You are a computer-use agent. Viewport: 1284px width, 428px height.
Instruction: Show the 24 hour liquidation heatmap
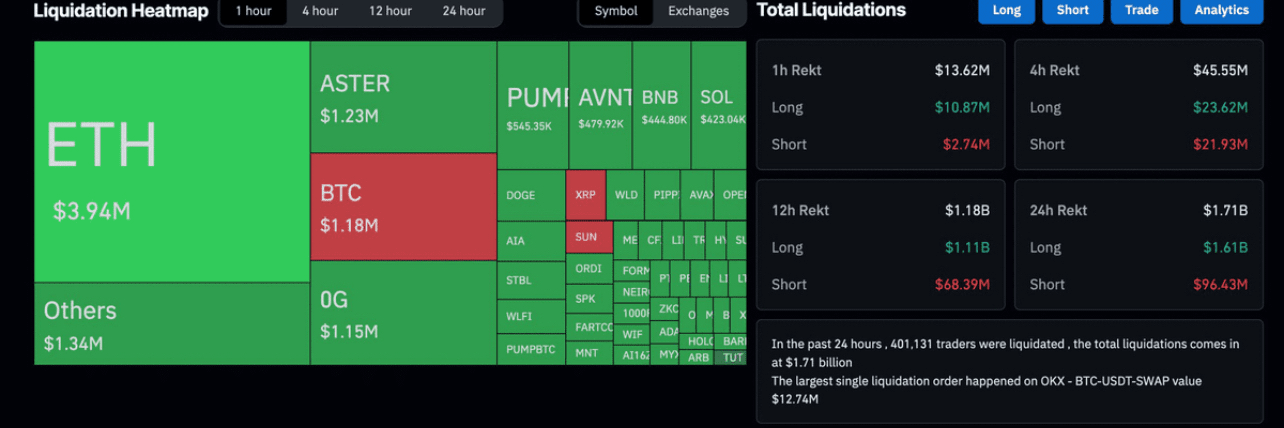click(x=464, y=11)
